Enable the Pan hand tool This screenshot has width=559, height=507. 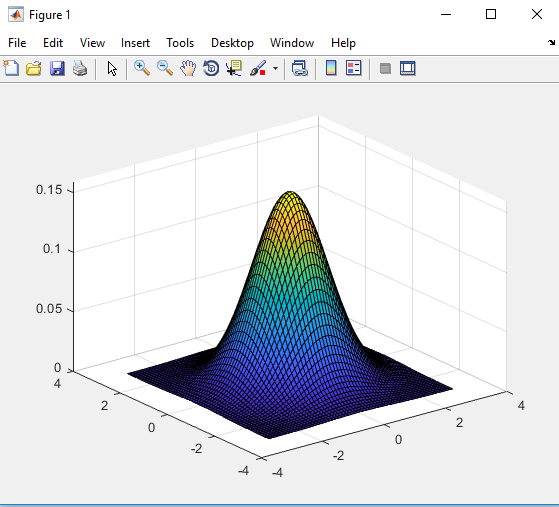(188, 68)
